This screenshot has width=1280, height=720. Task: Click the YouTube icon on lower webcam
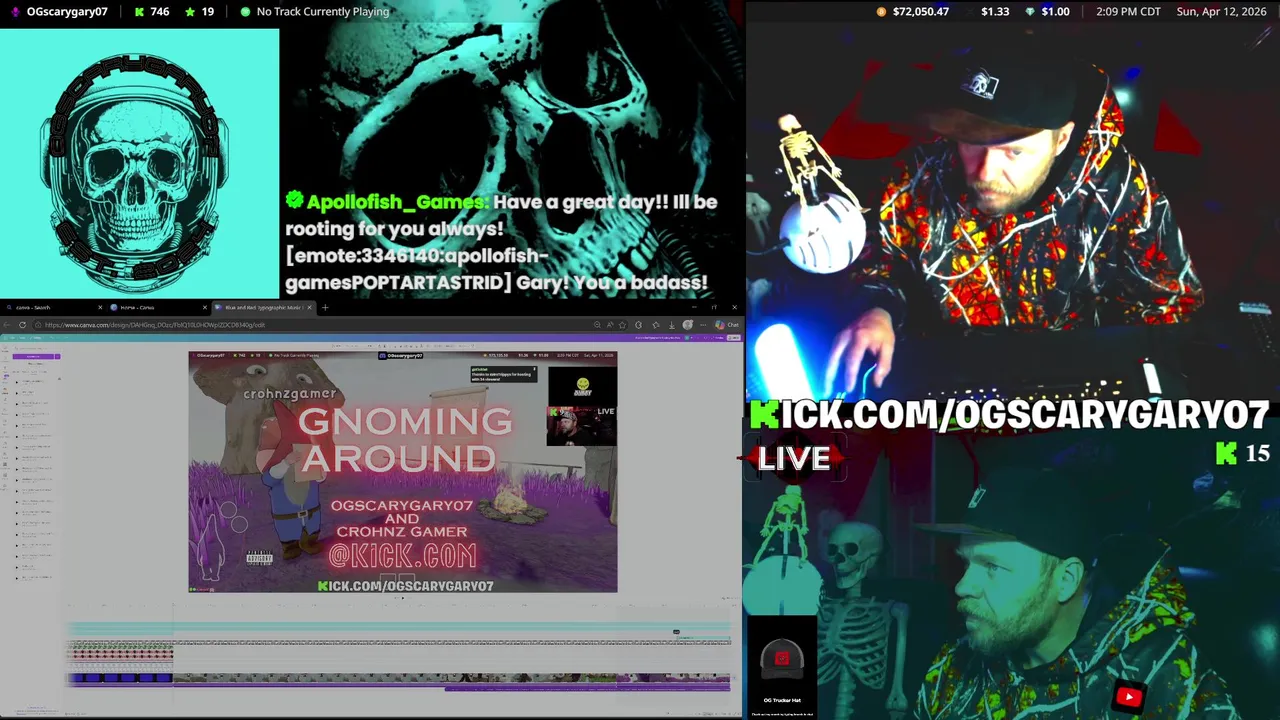tap(1129, 697)
